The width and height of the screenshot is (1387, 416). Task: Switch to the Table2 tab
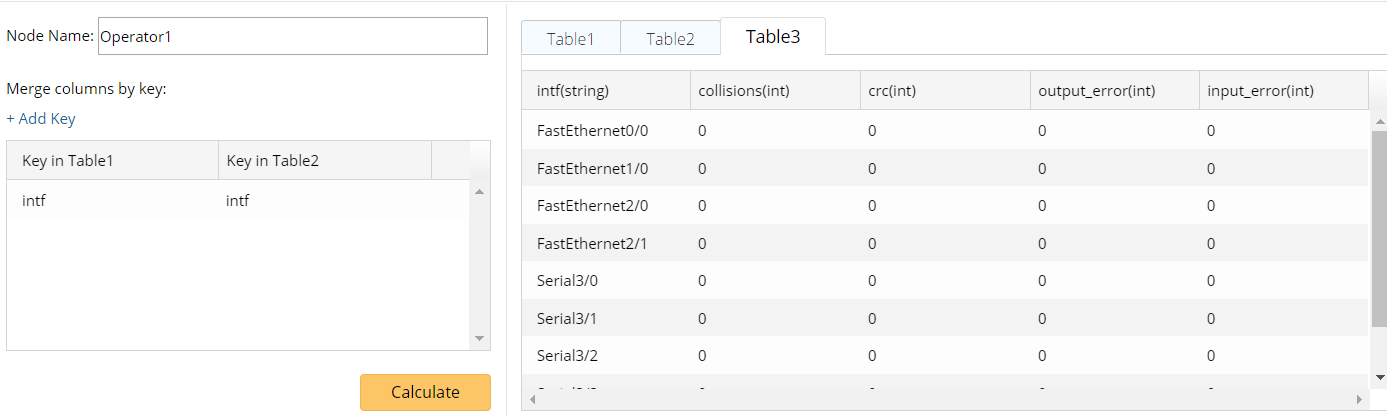pyautogui.click(x=670, y=39)
